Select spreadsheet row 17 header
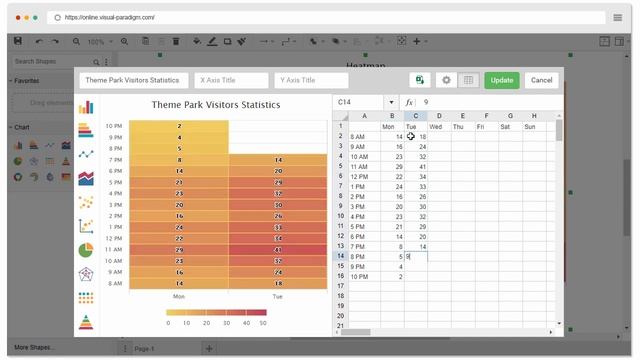The height and width of the screenshot is (360, 640). [x=340, y=286]
